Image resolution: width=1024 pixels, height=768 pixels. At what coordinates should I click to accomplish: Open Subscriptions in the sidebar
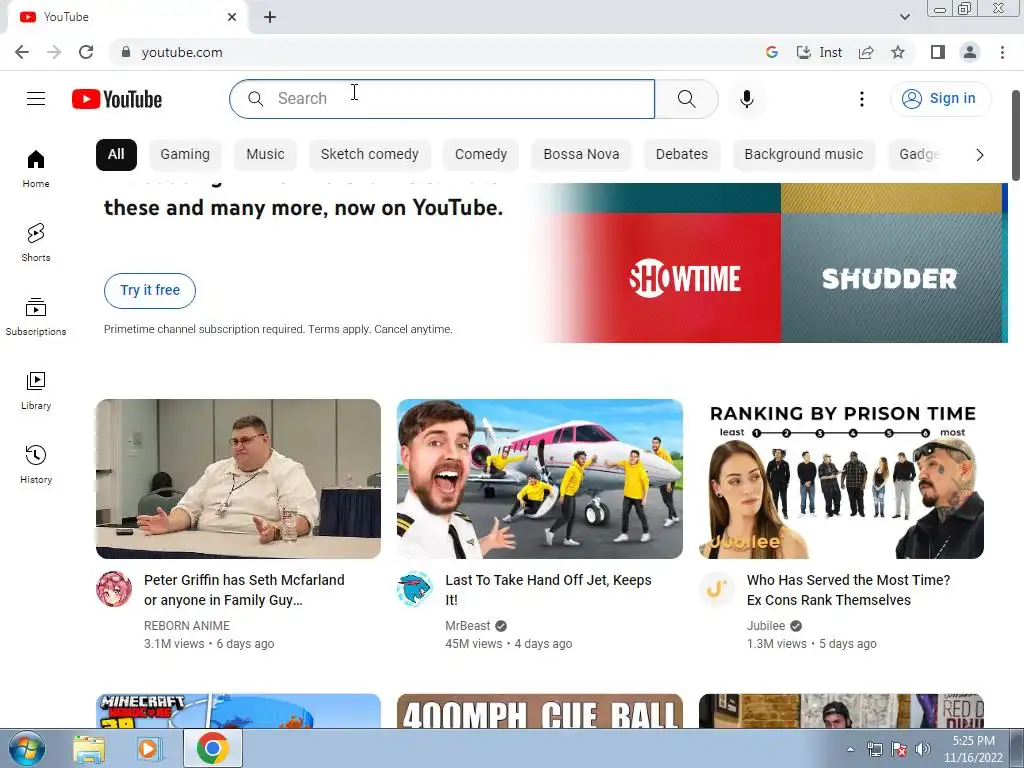click(36, 317)
